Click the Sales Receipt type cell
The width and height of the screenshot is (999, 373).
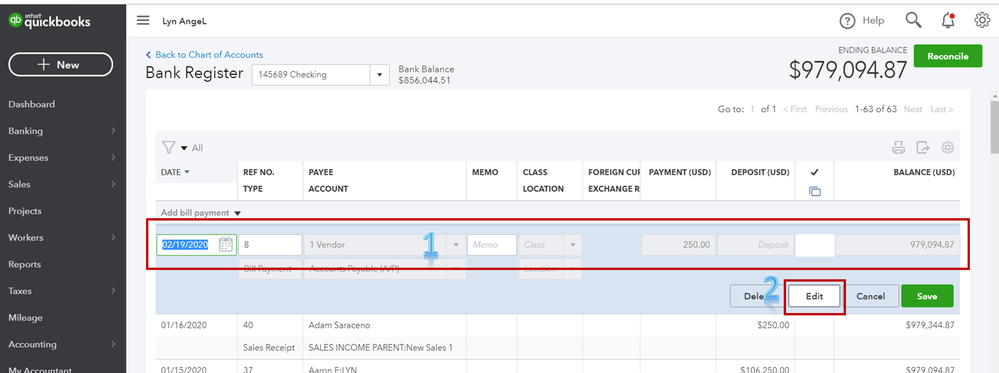pos(269,347)
